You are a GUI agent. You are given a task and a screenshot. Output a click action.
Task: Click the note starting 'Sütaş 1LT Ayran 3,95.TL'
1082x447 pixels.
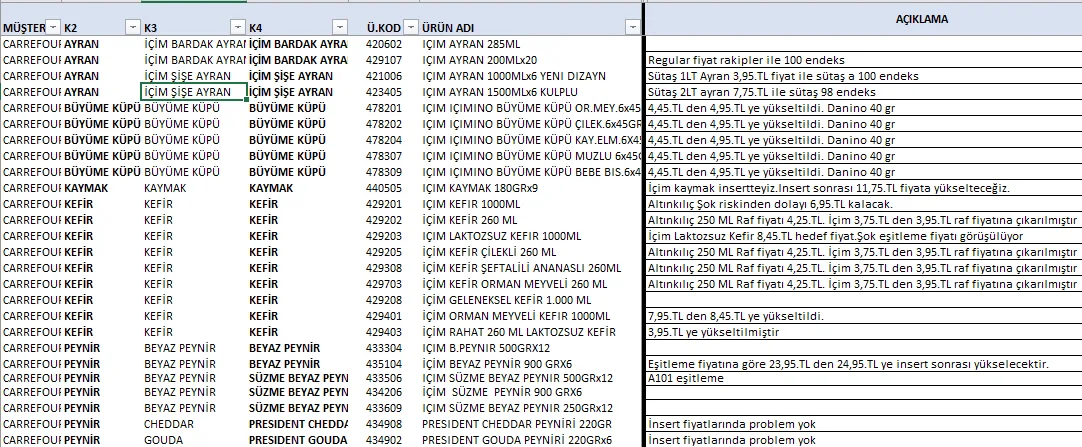[x=784, y=76]
